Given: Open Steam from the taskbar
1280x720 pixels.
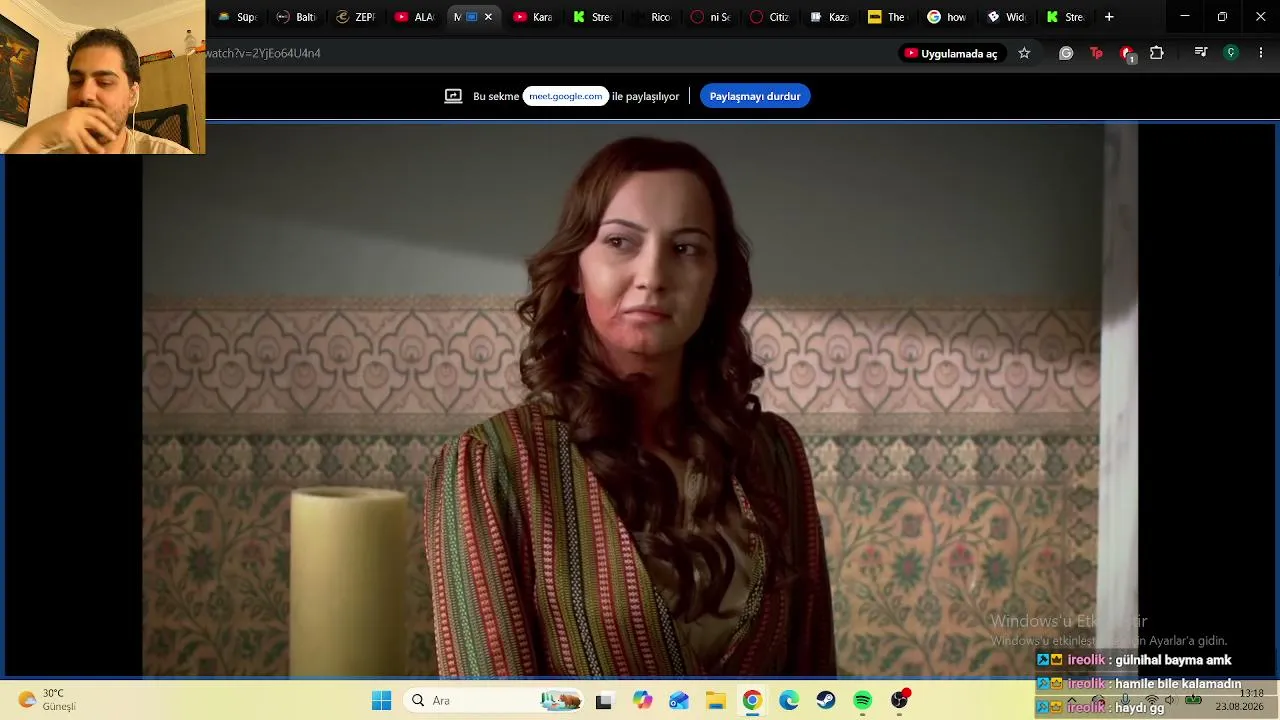Looking at the screenshot, I should 826,701.
